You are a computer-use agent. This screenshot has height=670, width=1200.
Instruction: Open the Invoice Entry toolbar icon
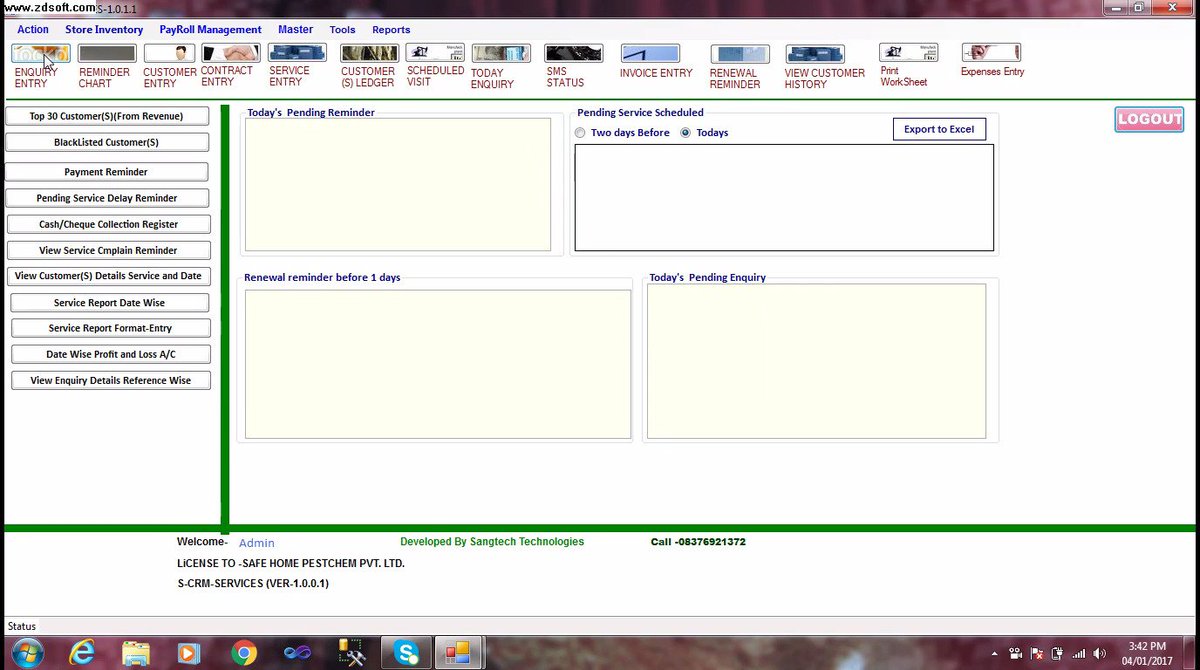tap(650, 54)
